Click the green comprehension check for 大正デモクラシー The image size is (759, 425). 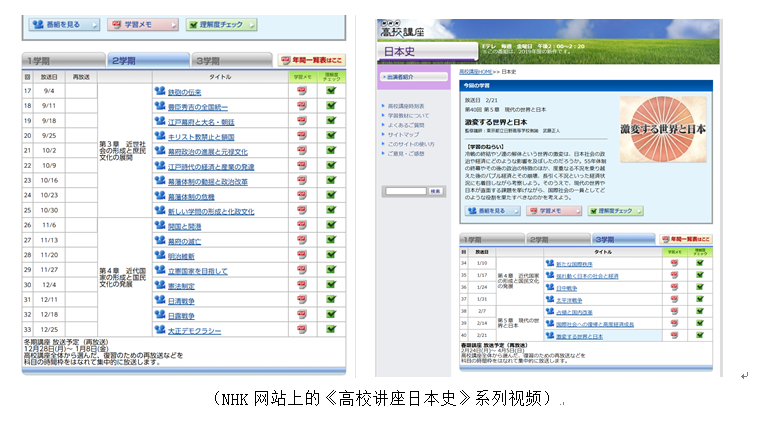click(331, 330)
